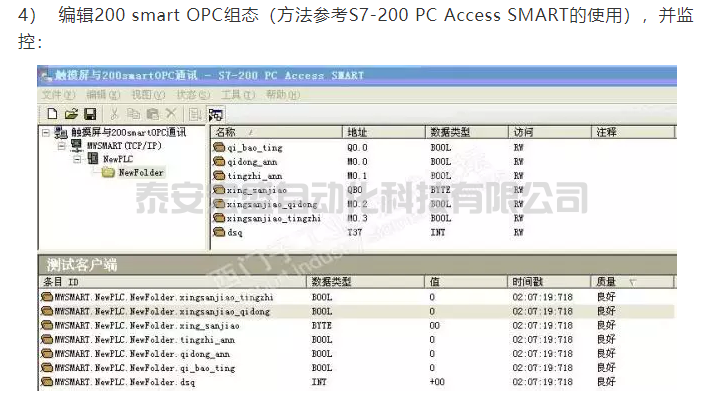Sort test client by 质量 column header

[632, 281]
